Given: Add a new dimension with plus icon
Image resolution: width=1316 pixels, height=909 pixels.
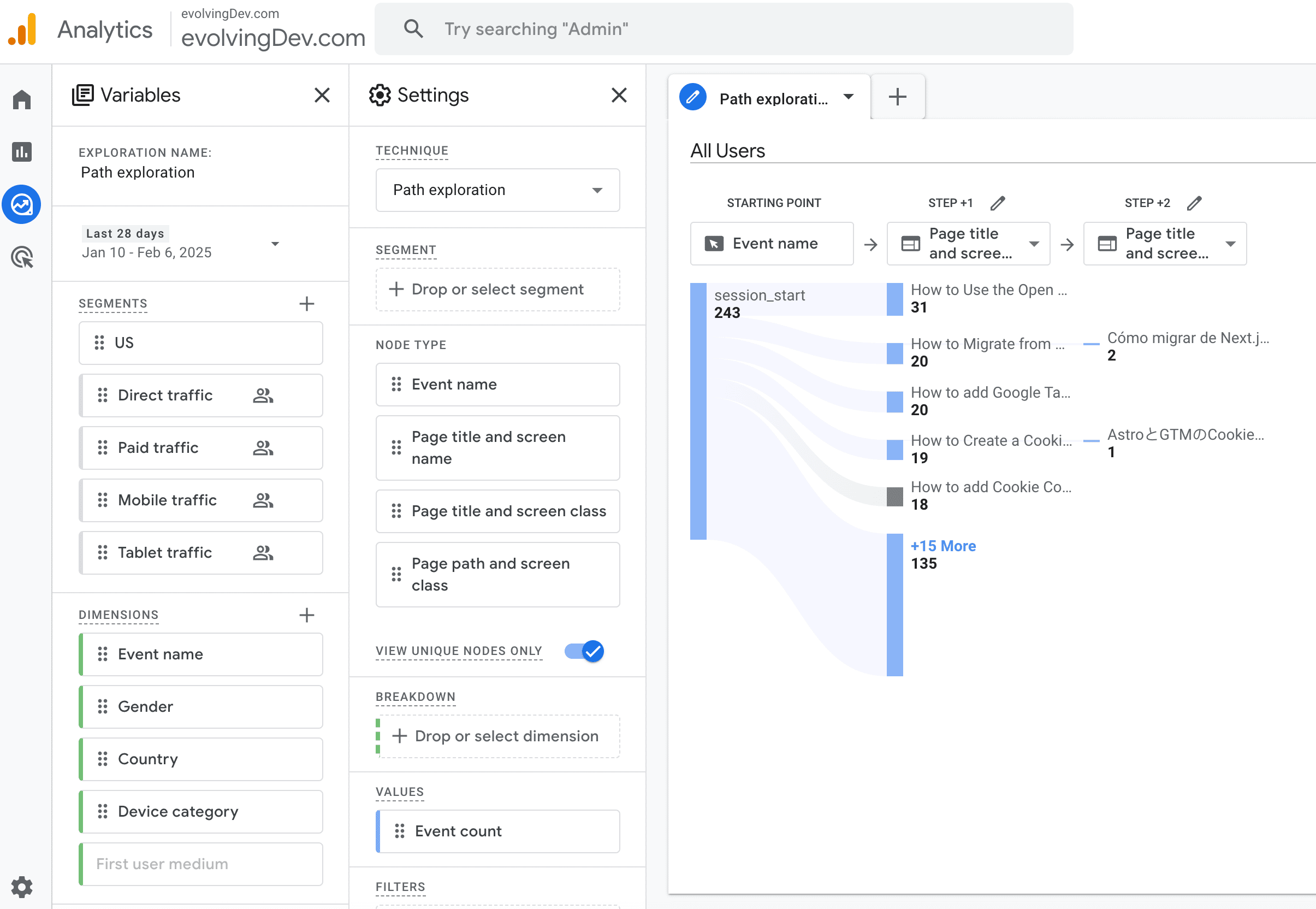Looking at the screenshot, I should click(x=307, y=615).
